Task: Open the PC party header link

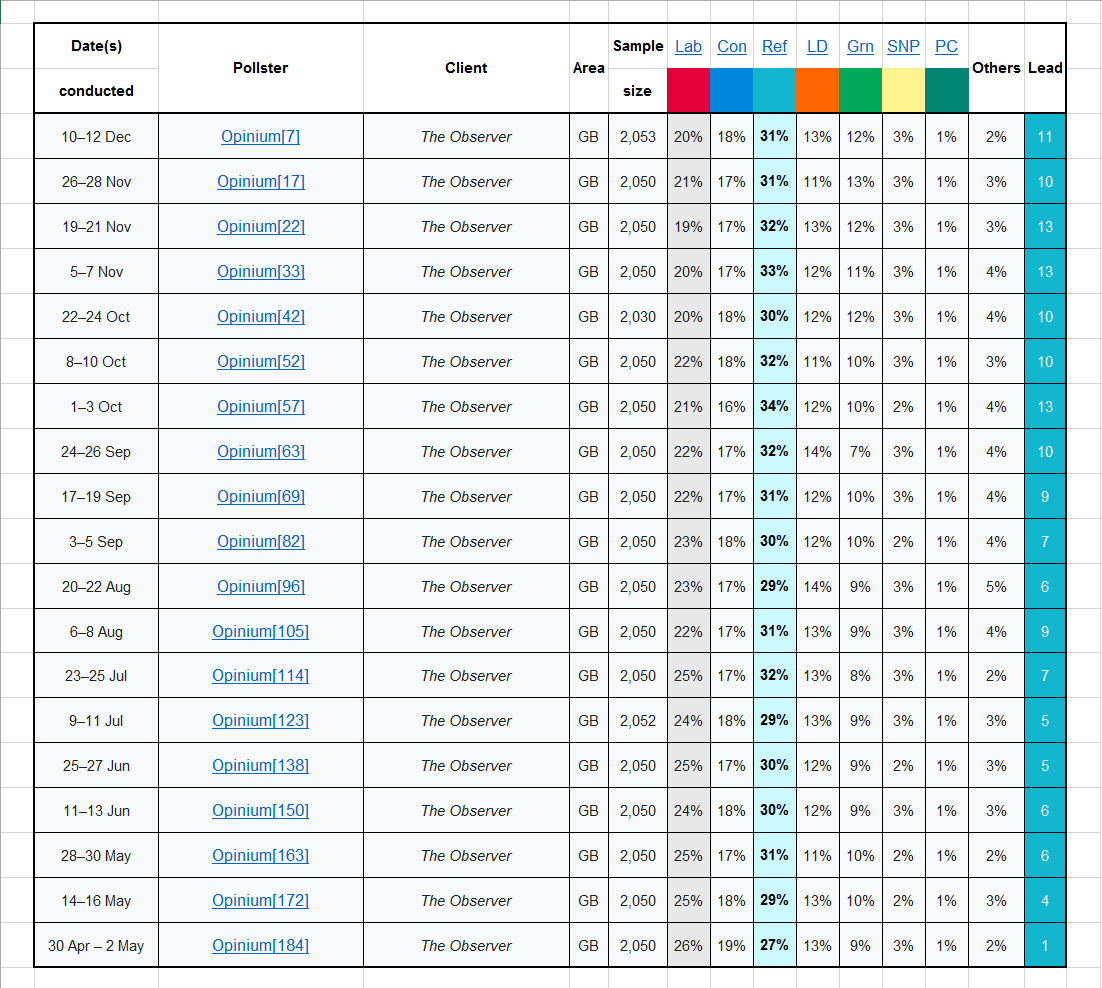Action: tap(946, 47)
